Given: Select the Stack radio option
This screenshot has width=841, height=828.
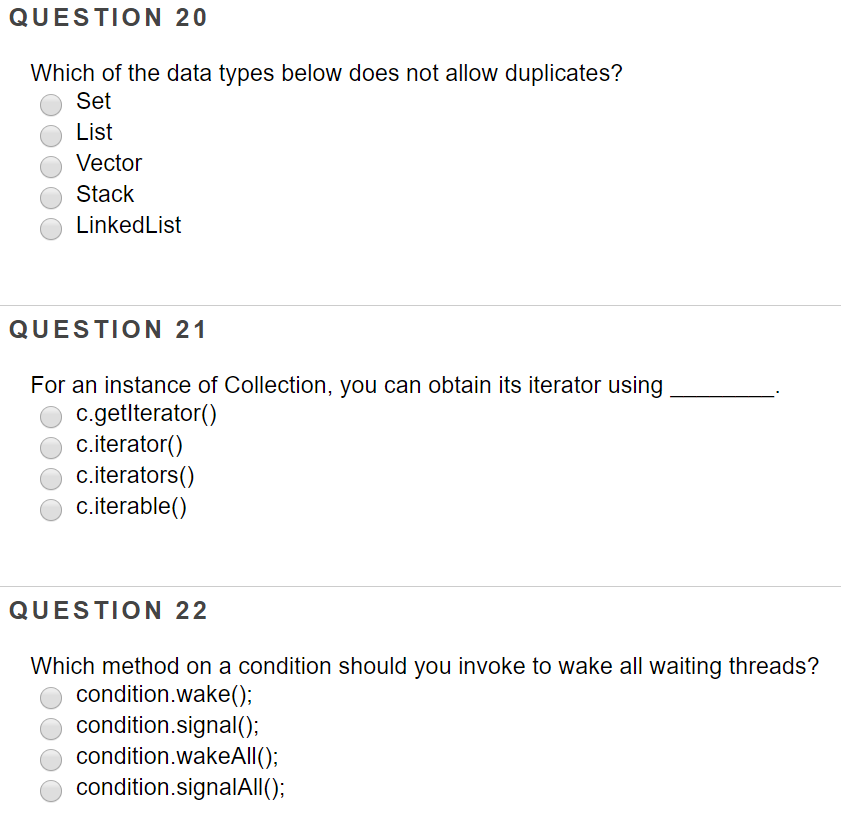Looking at the screenshot, I should (51, 196).
